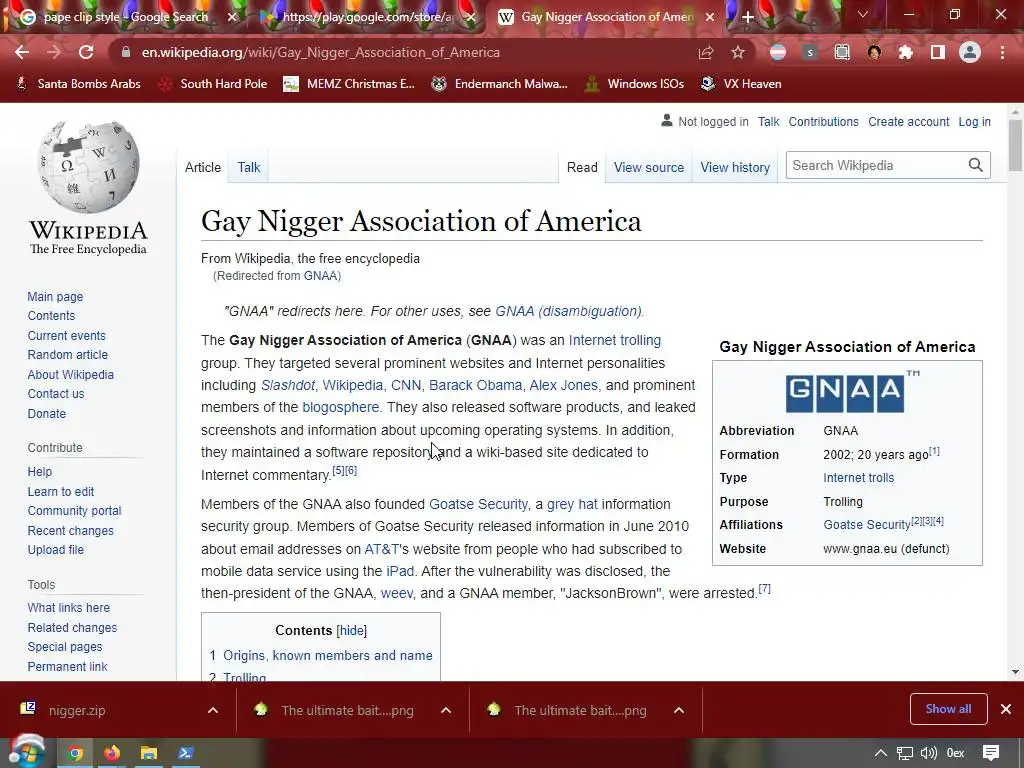Open the Windows Start button
Image resolution: width=1024 pixels, height=768 pixels.
pos(27,752)
